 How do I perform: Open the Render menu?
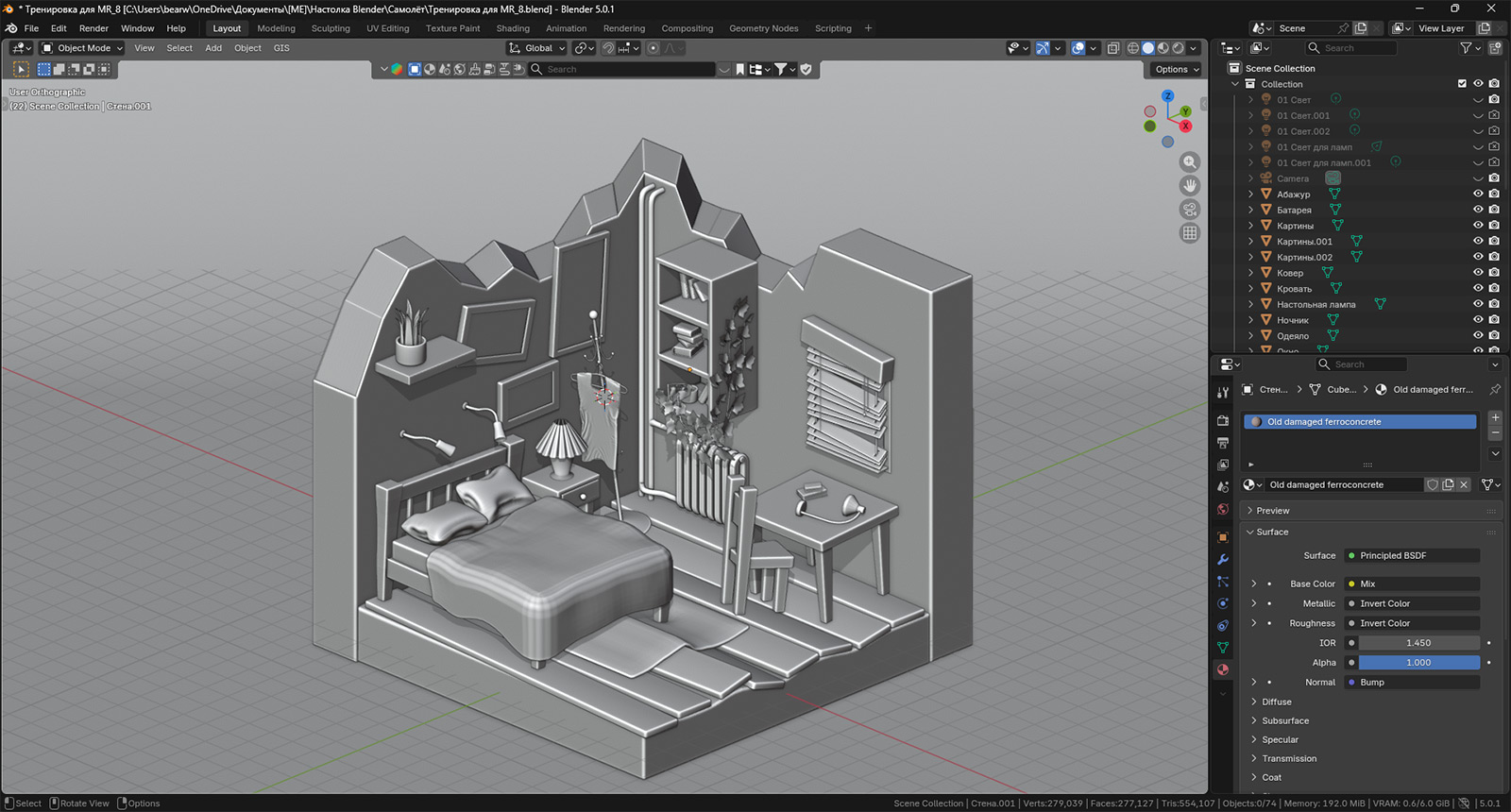pos(93,28)
